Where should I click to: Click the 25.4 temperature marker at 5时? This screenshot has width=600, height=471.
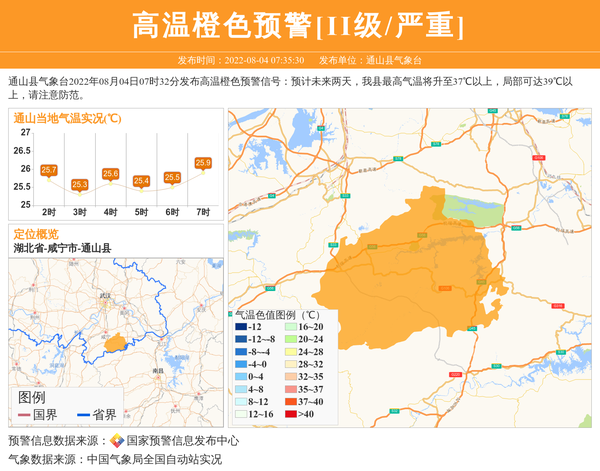(x=142, y=181)
